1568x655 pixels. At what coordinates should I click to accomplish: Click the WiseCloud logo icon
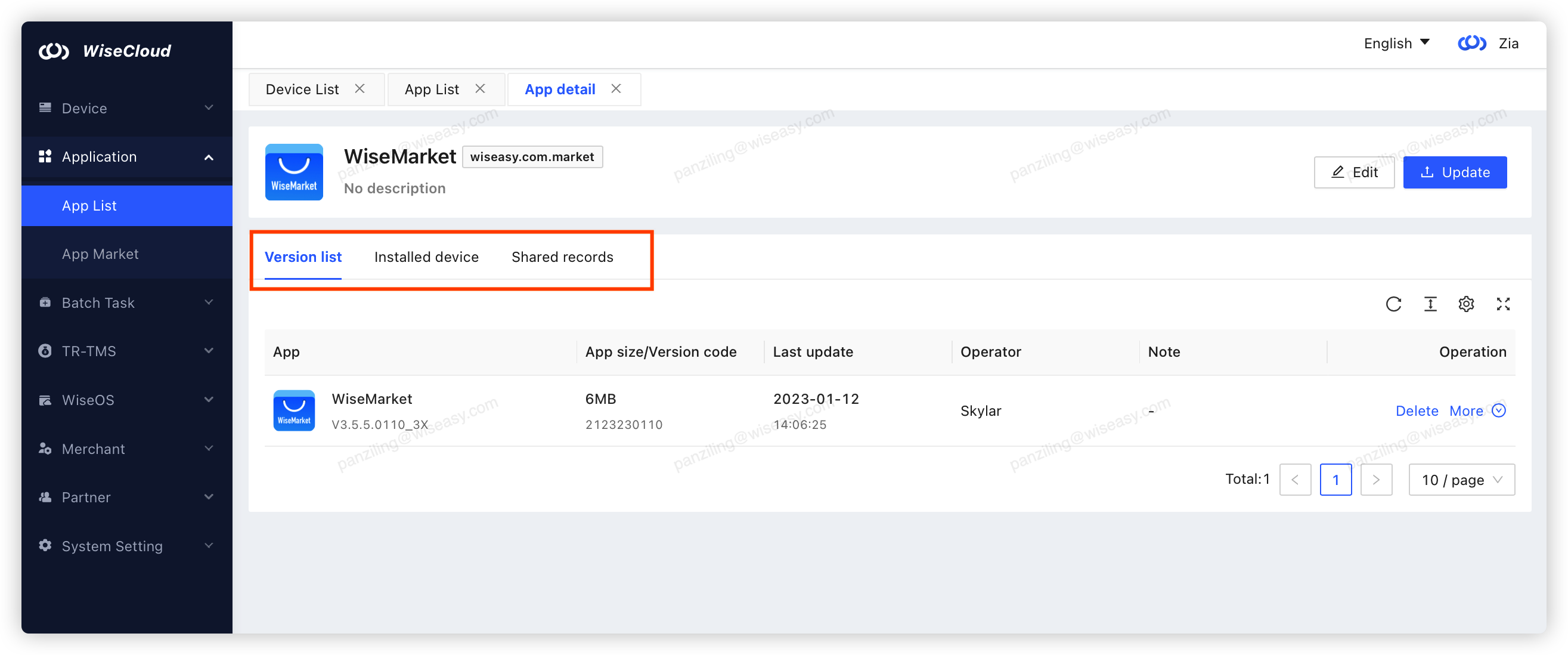(x=54, y=51)
